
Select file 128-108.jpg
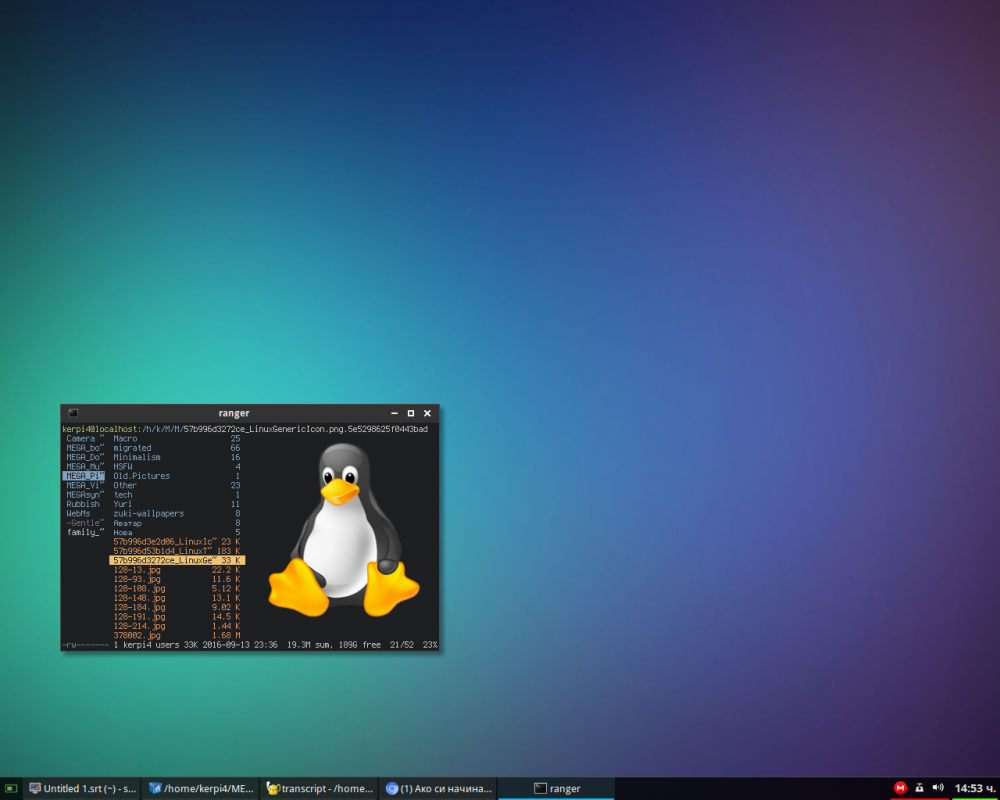177,588
